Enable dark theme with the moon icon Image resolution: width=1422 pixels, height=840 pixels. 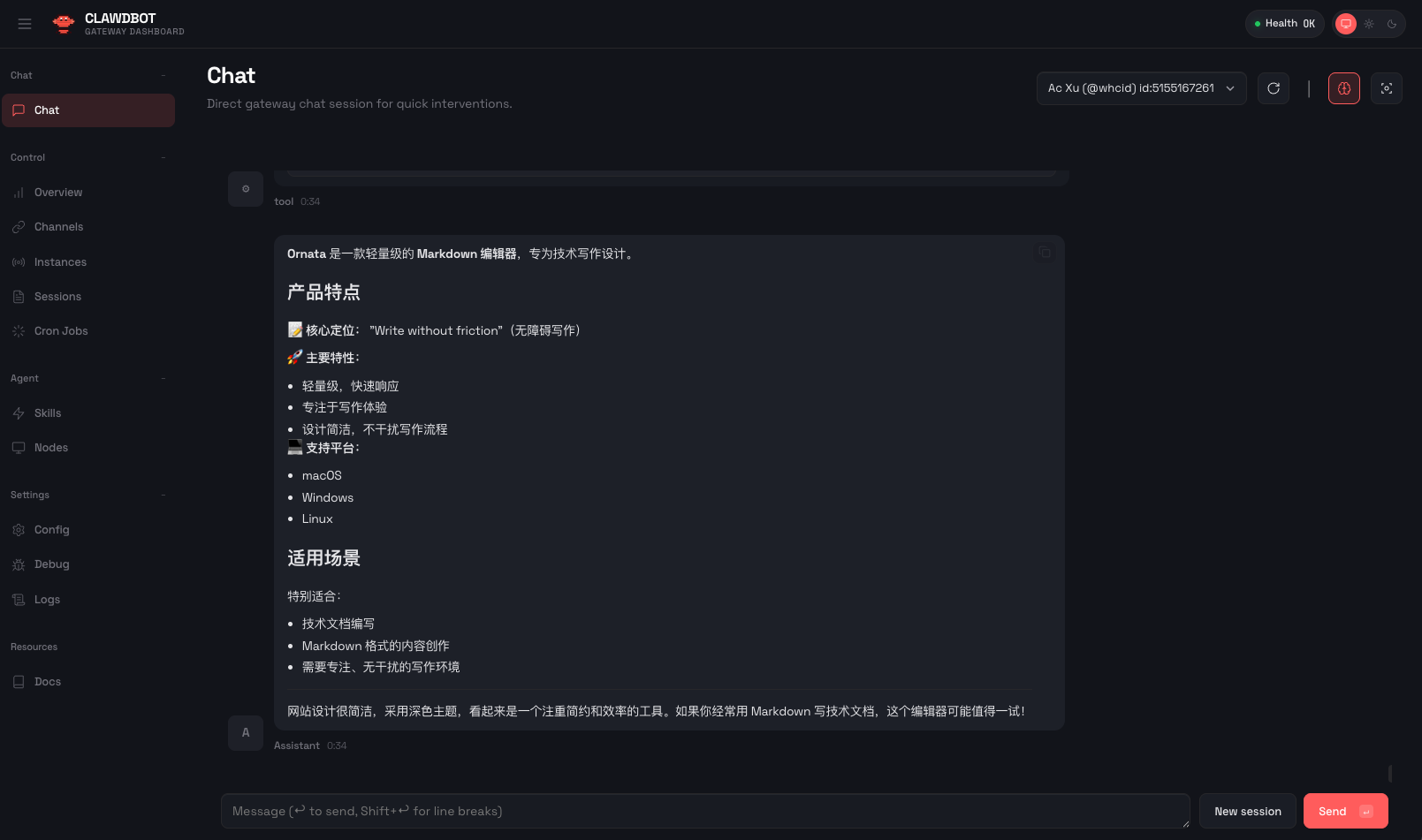click(1392, 24)
